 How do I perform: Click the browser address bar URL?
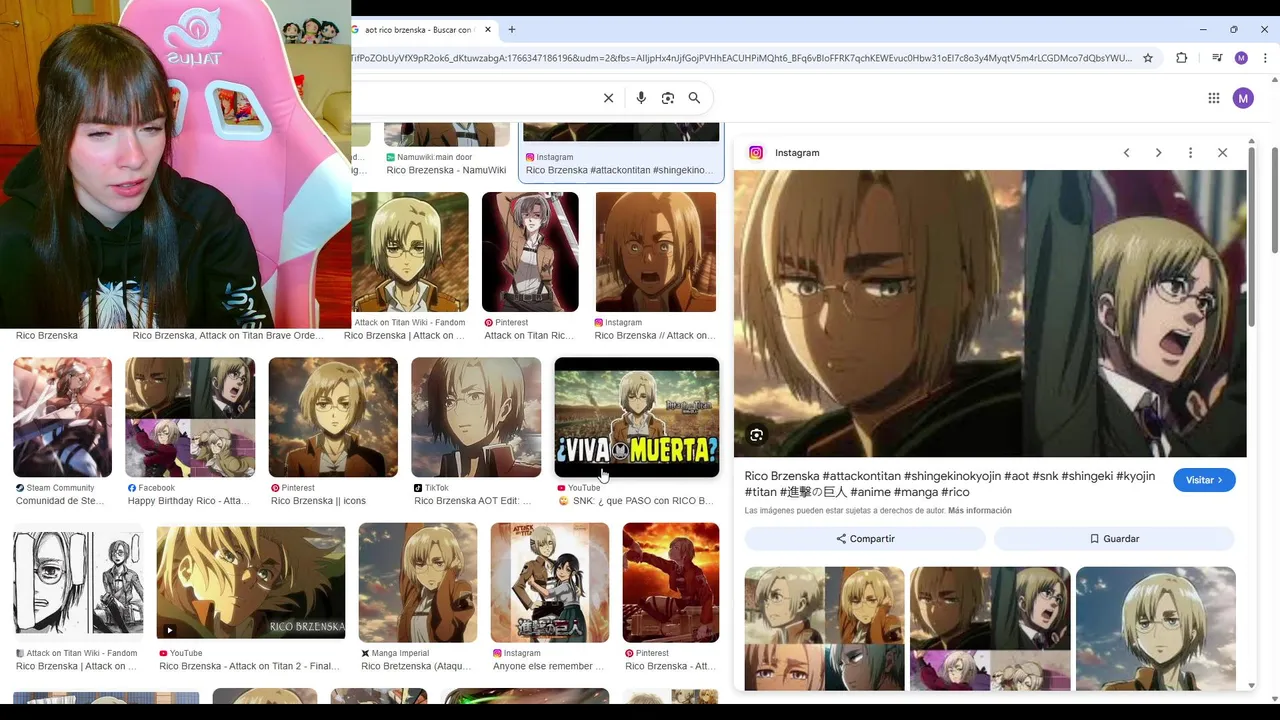click(740, 58)
